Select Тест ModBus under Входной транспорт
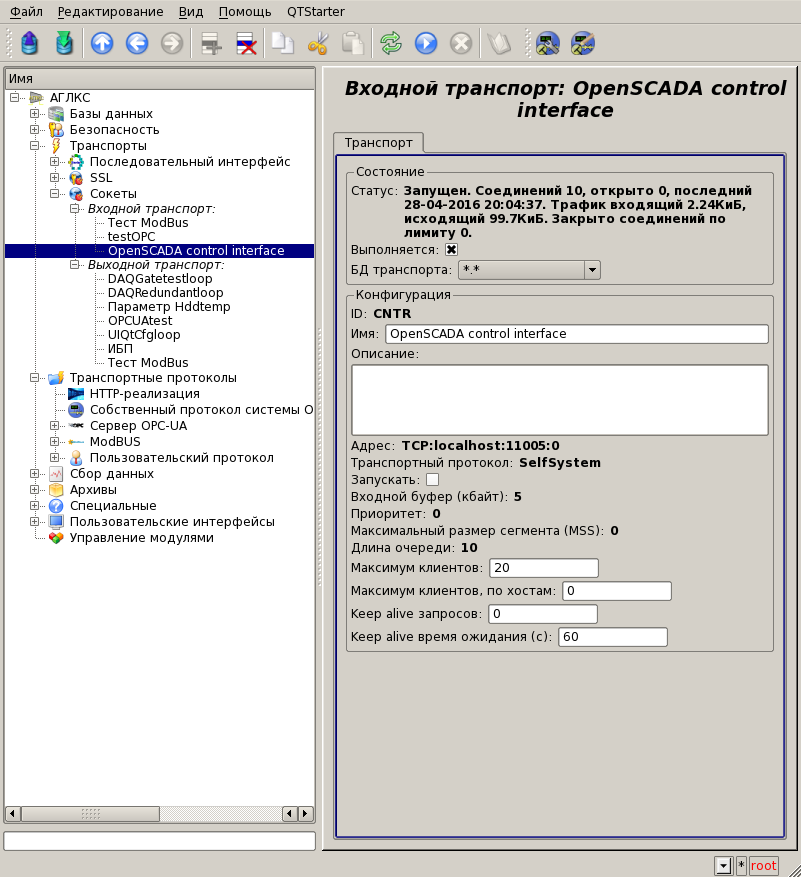801x877 pixels. click(x=147, y=222)
